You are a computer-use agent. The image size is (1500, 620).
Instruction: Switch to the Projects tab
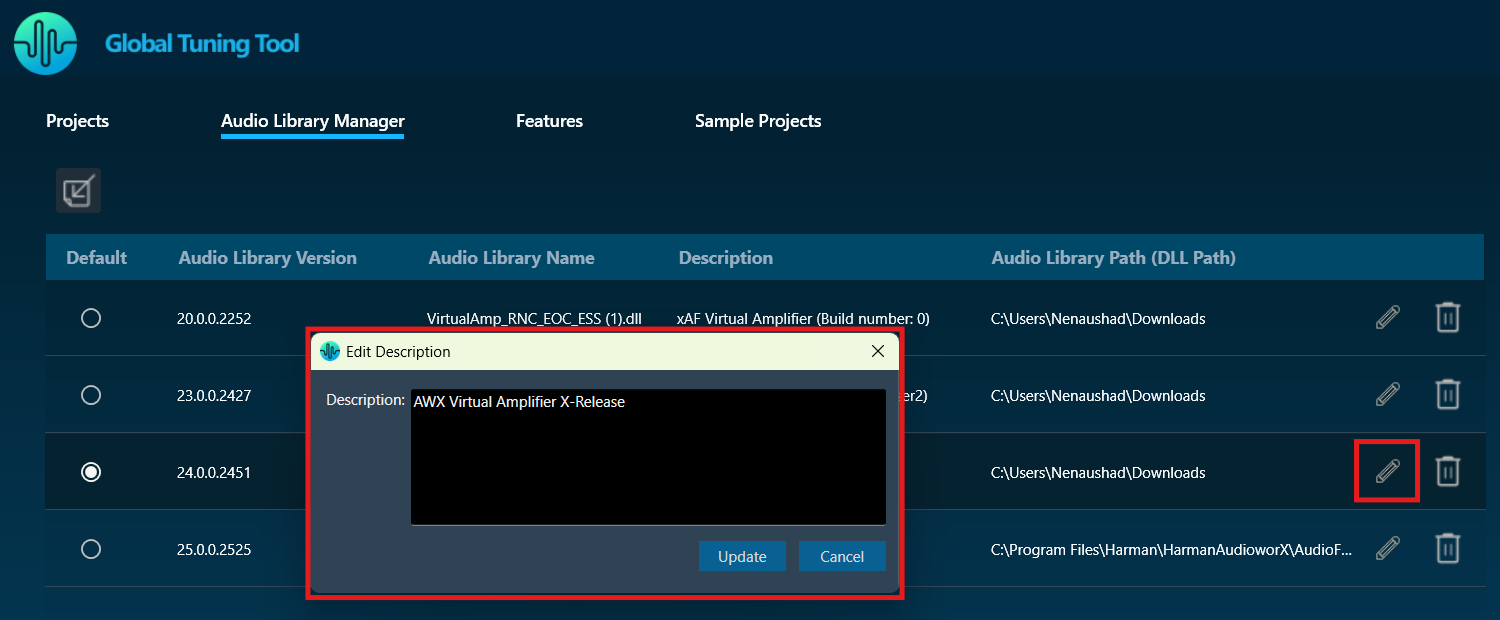pos(77,121)
